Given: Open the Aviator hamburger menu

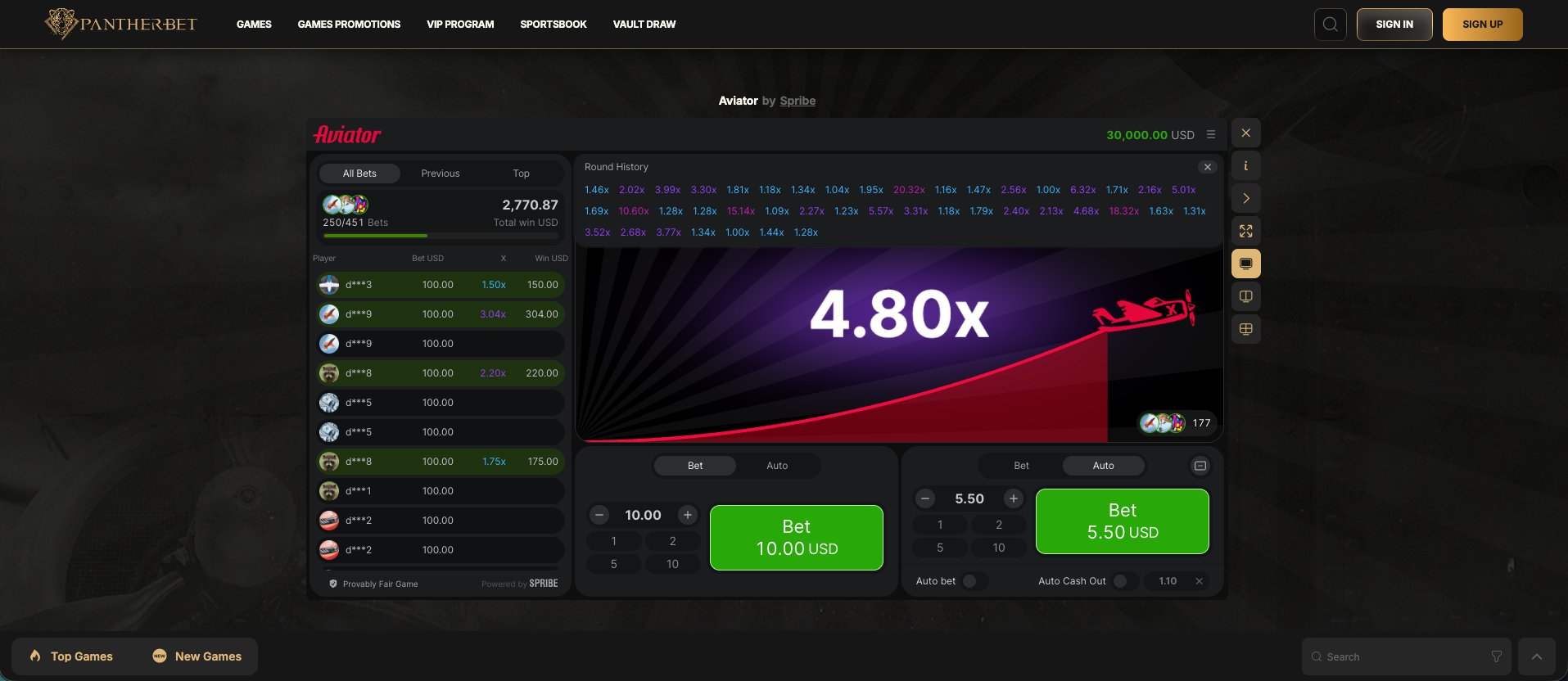Looking at the screenshot, I should (x=1211, y=134).
